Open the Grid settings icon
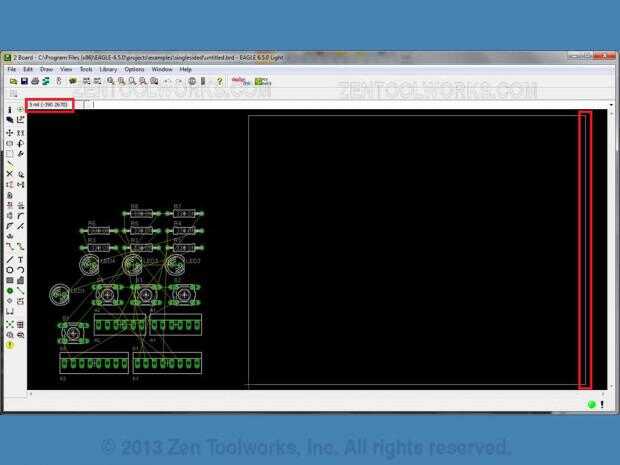Viewport: 620px width, 465px height. [x=13, y=94]
